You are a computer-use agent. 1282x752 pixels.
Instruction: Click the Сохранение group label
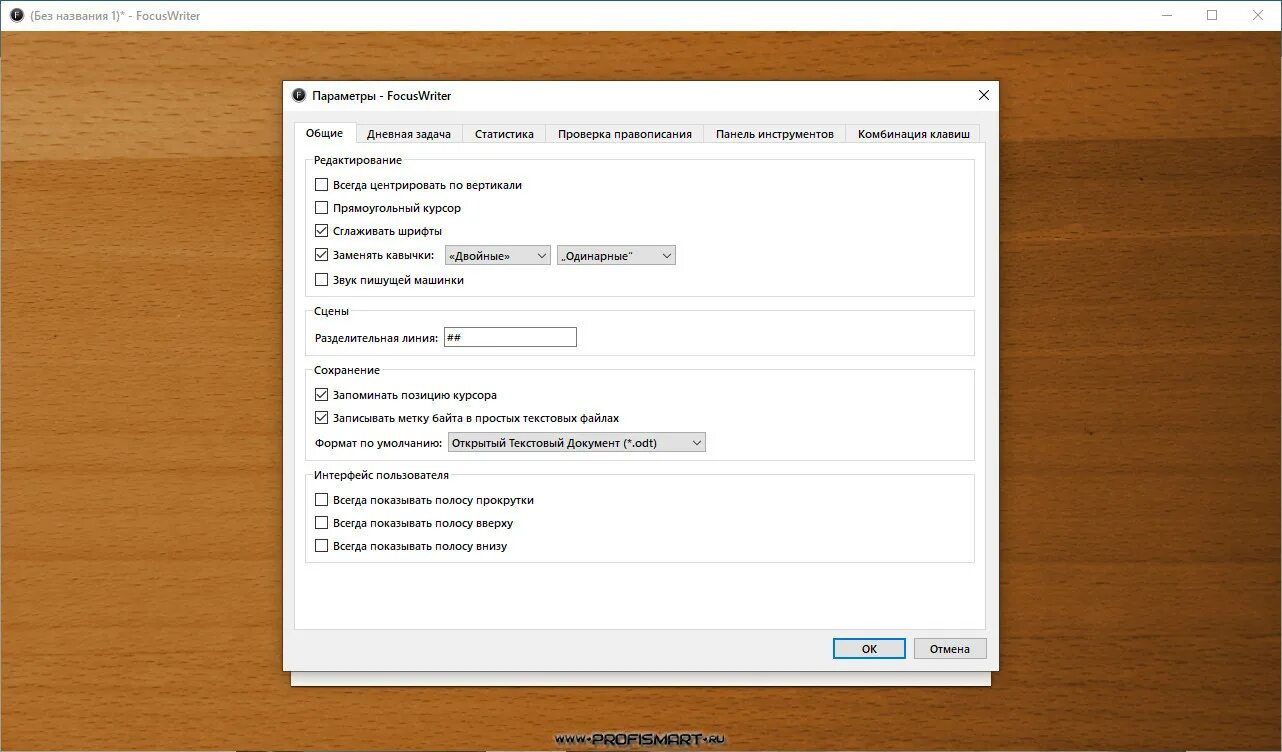[x=347, y=370]
